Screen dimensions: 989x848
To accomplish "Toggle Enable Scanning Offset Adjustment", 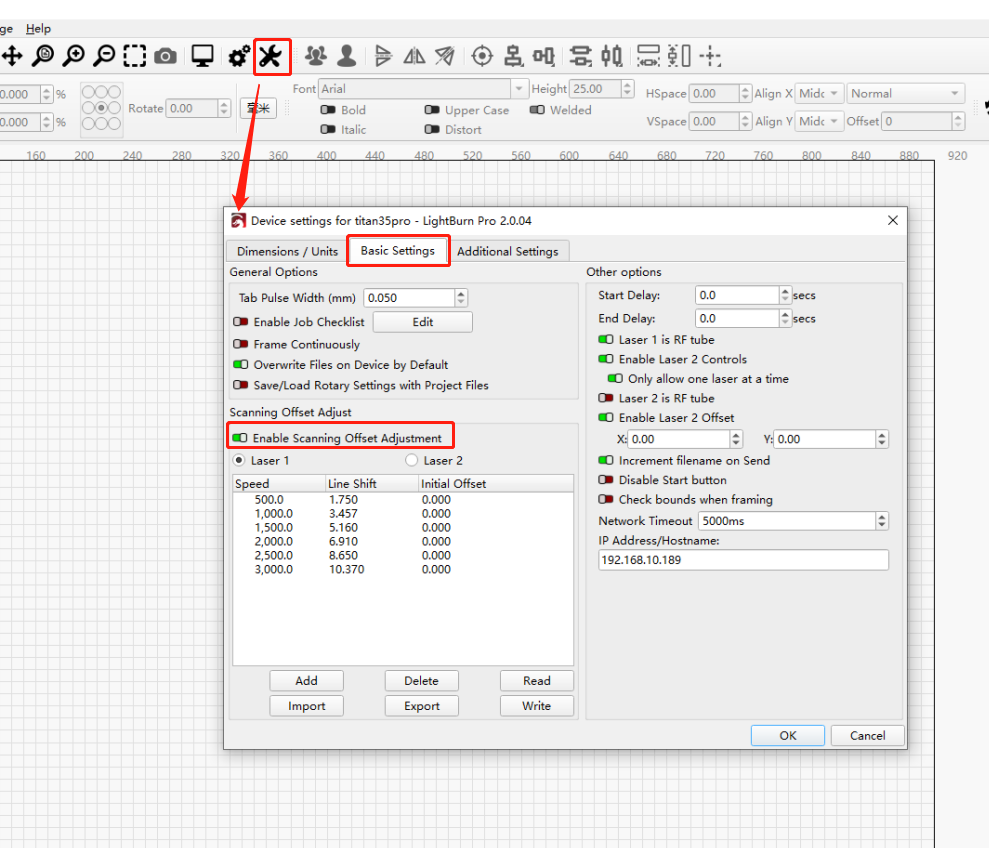I will [240, 438].
